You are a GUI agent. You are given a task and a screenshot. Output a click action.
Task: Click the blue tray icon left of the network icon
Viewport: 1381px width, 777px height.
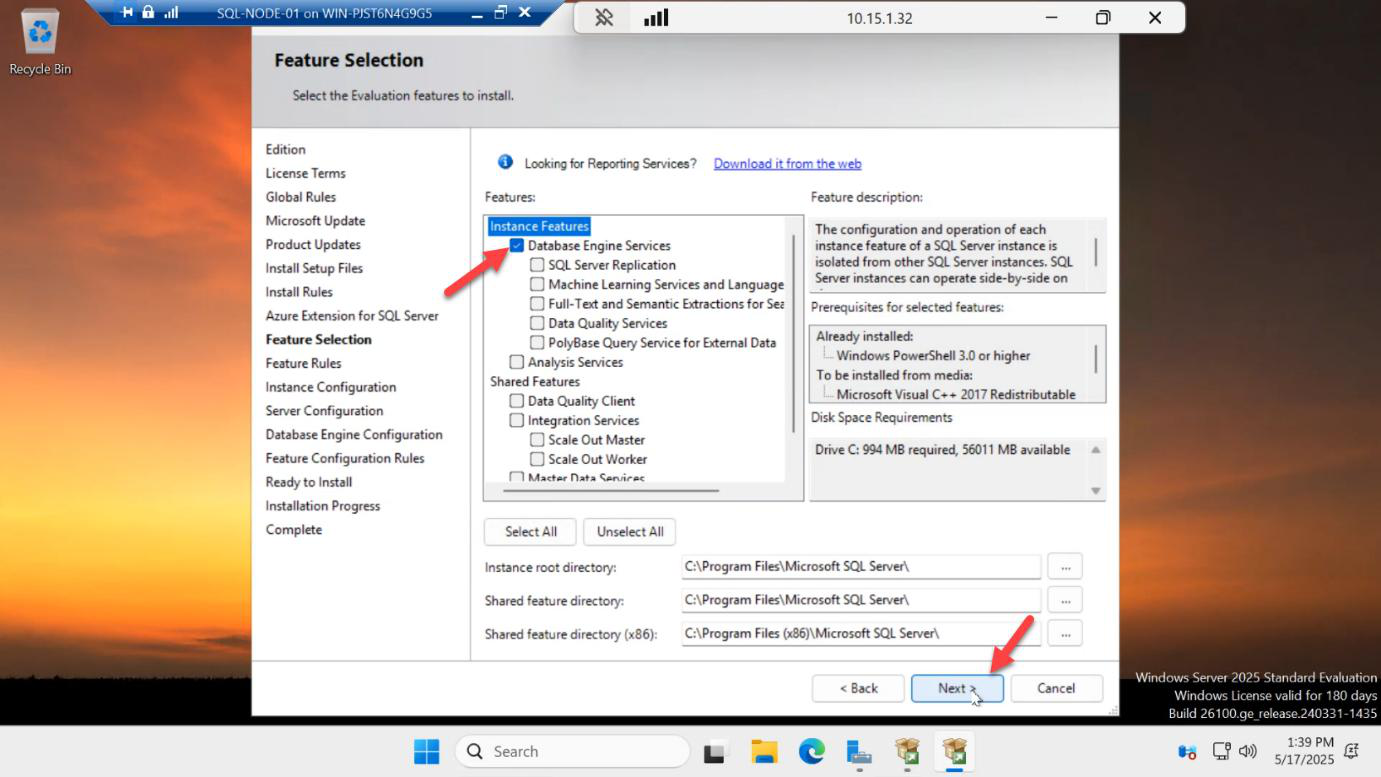(1187, 751)
